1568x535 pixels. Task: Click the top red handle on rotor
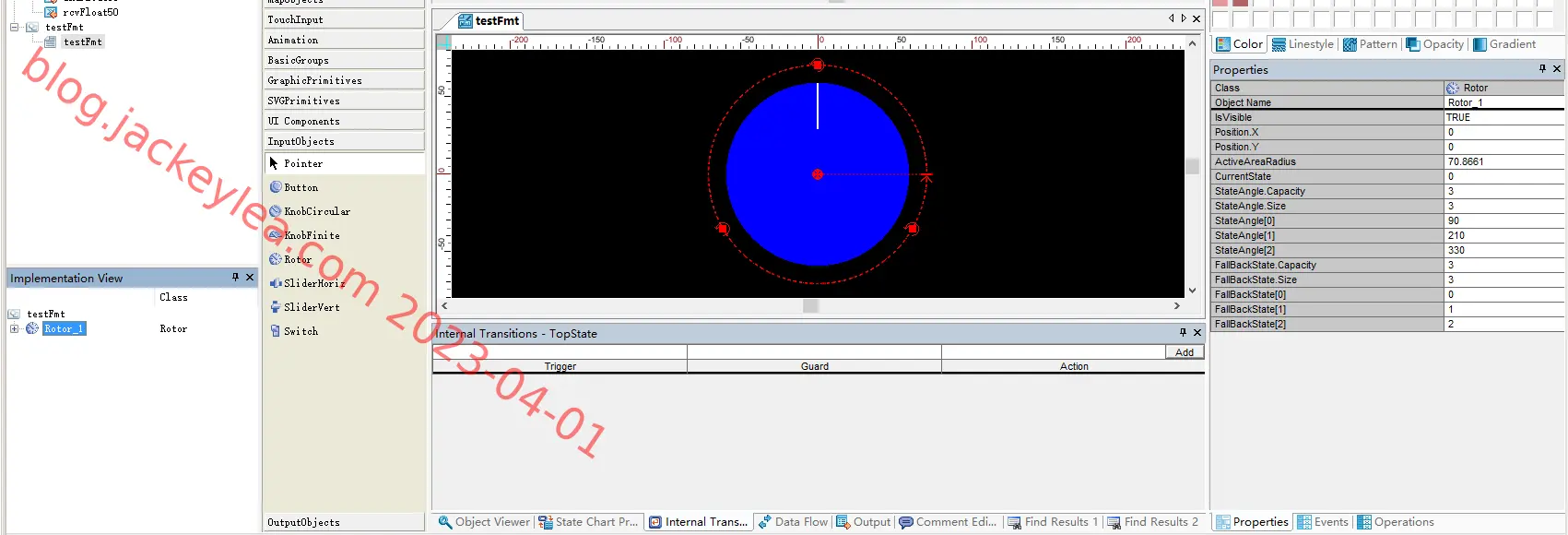tap(818, 65)
